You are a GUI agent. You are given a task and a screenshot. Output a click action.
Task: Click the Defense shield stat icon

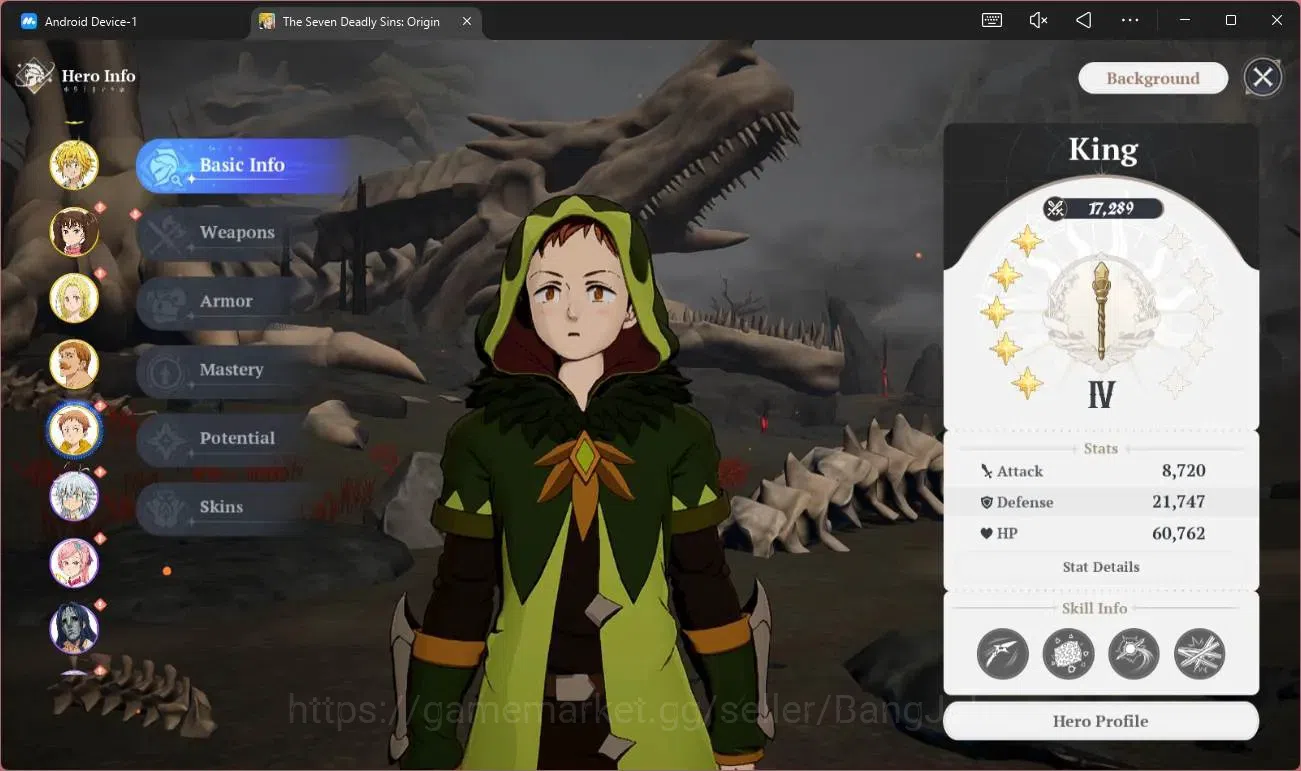(x=987, y=502)
